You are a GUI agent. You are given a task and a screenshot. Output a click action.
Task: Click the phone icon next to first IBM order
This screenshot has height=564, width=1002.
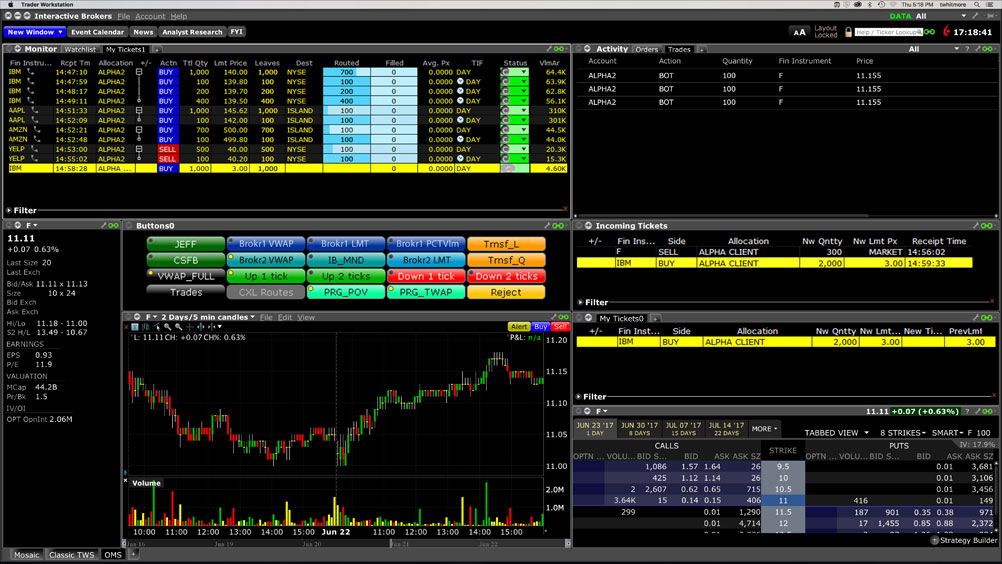point(29,72)
